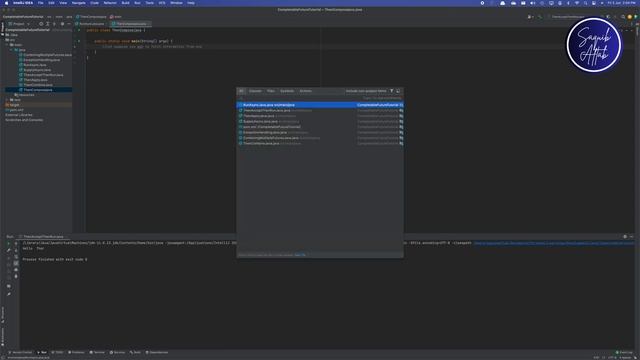Select ThenAcceptThenRun.java result in search popup
640x360 pixels.
320,111
